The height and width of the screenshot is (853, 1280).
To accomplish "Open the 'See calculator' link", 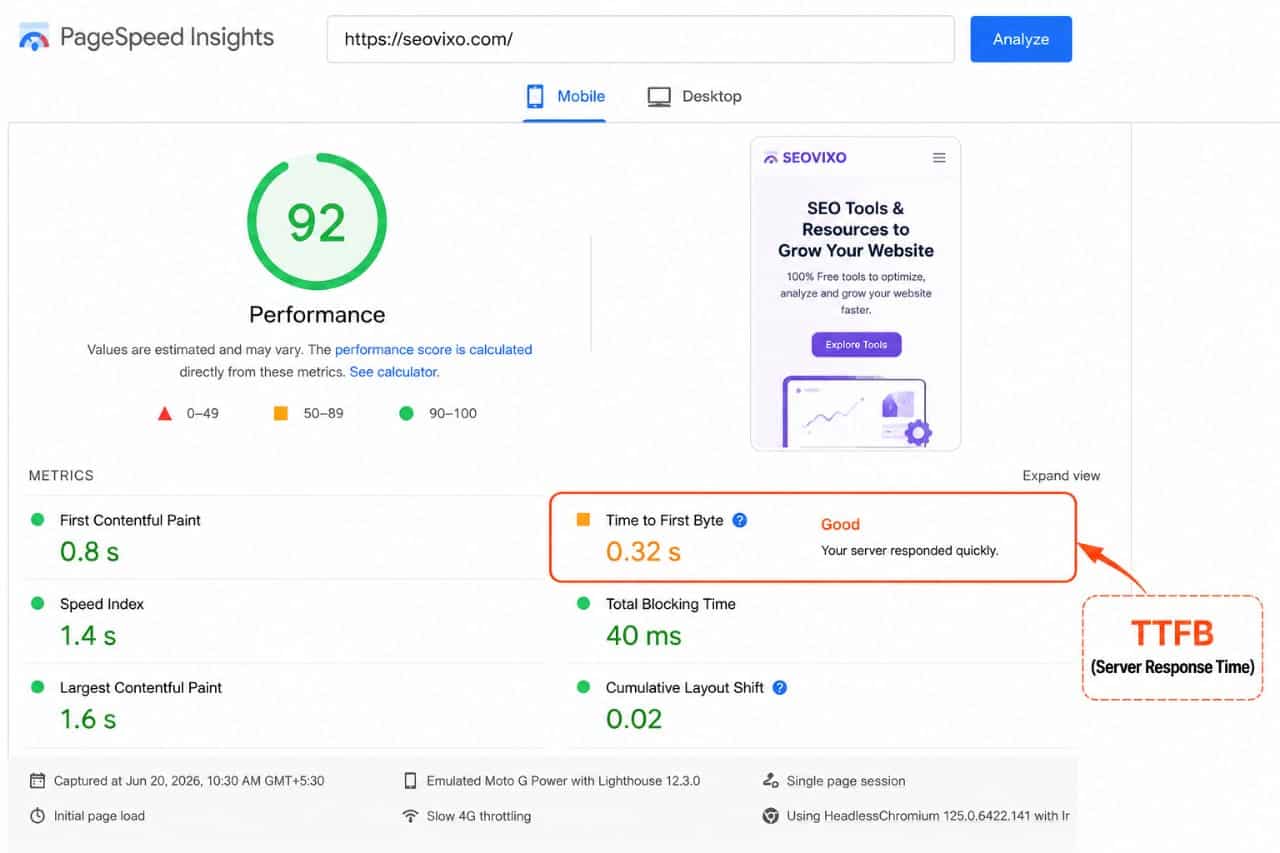I will pos(393,372).
